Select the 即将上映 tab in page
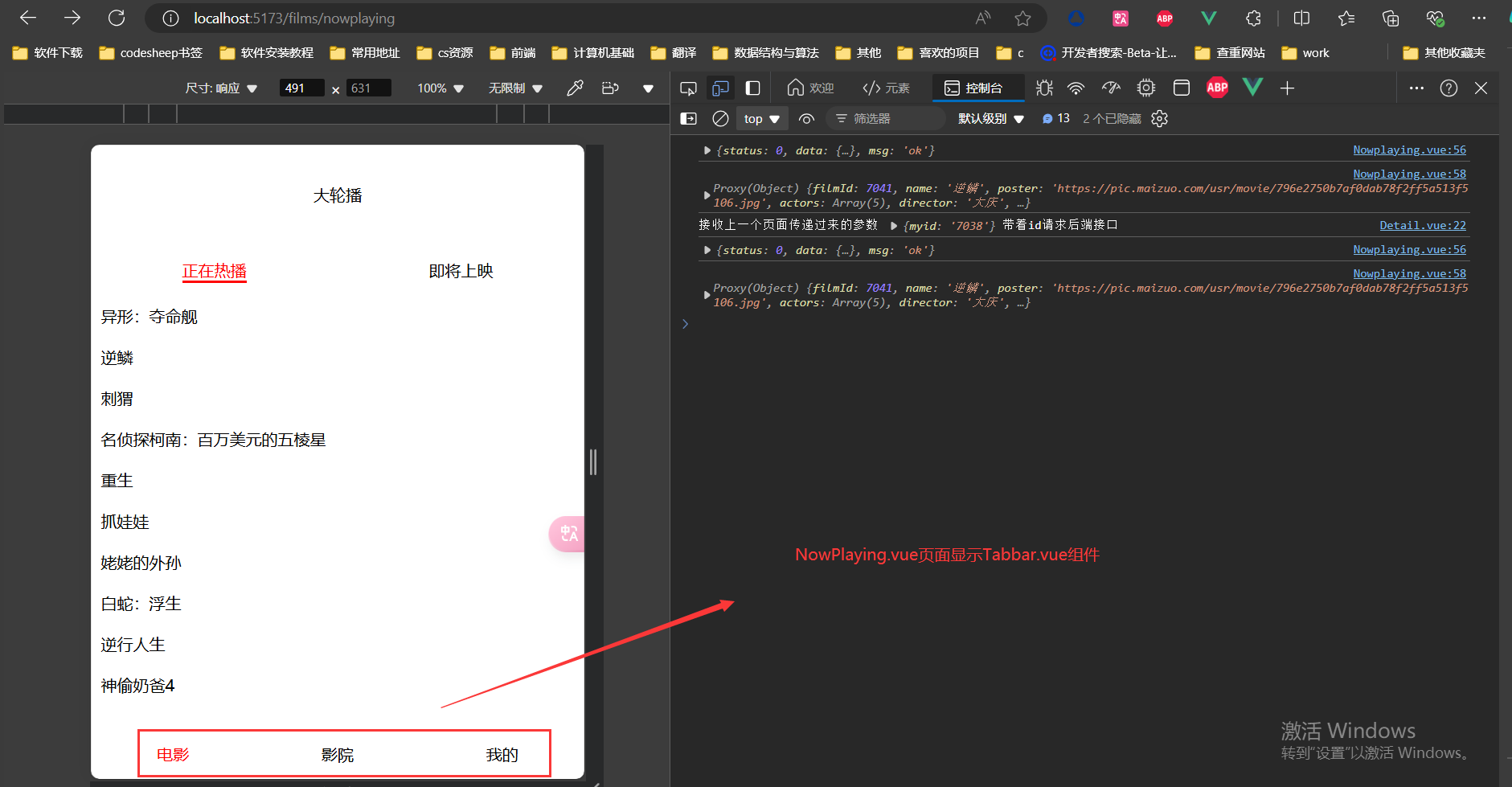Image resolution: width=1512 pixels, height=787 pixels. (x=461, y=272)
